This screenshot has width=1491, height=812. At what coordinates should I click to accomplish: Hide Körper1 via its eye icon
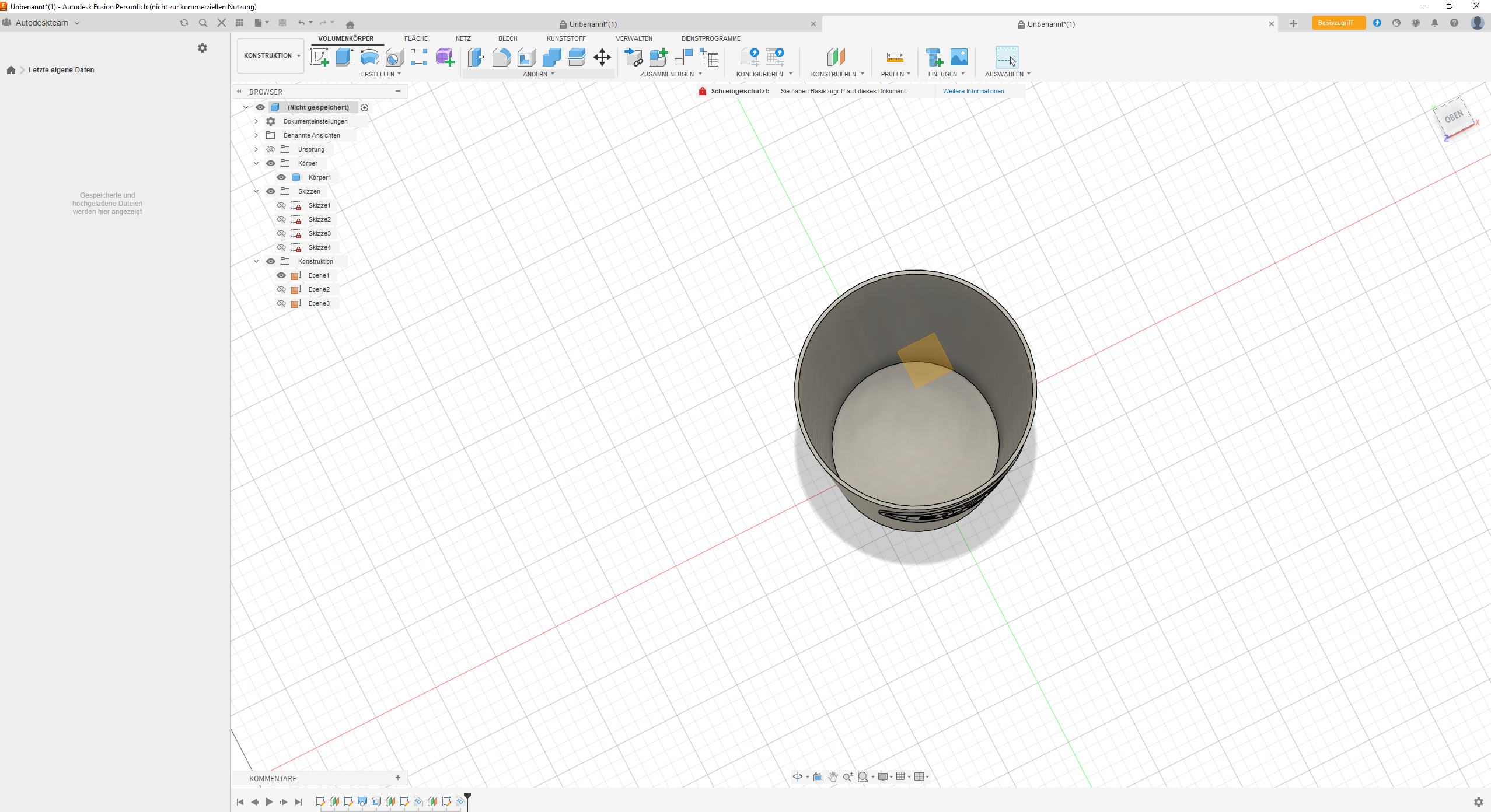pos(281,177)
